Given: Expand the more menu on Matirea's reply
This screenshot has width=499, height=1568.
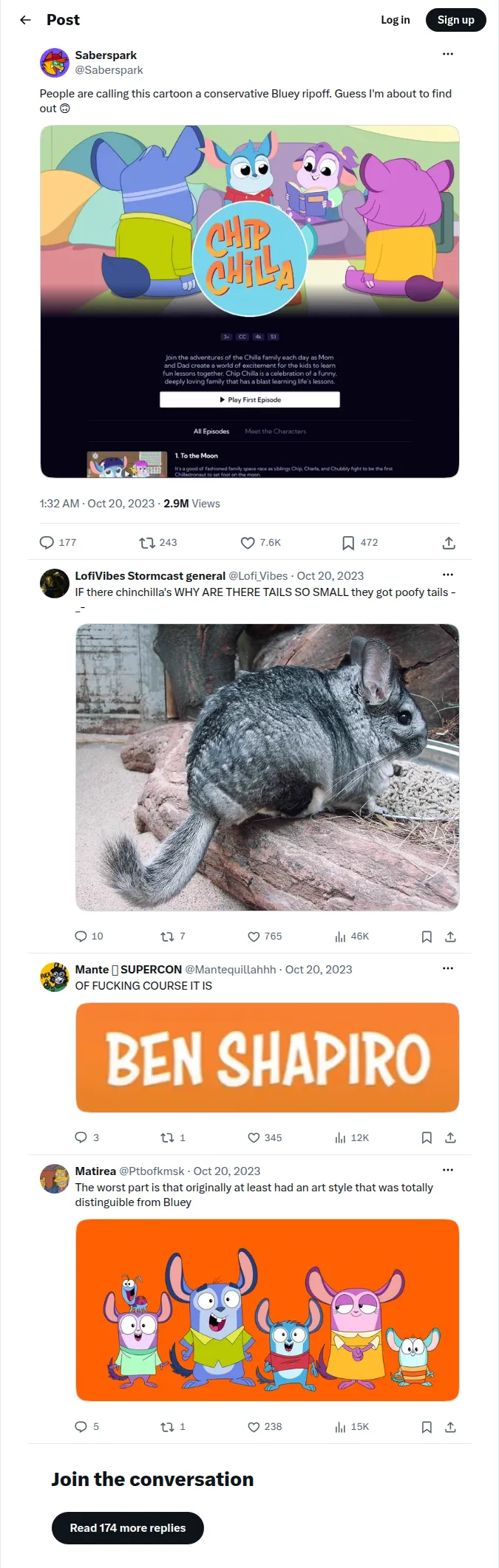Looking at the screenshot, I should tap(448, 1170).
